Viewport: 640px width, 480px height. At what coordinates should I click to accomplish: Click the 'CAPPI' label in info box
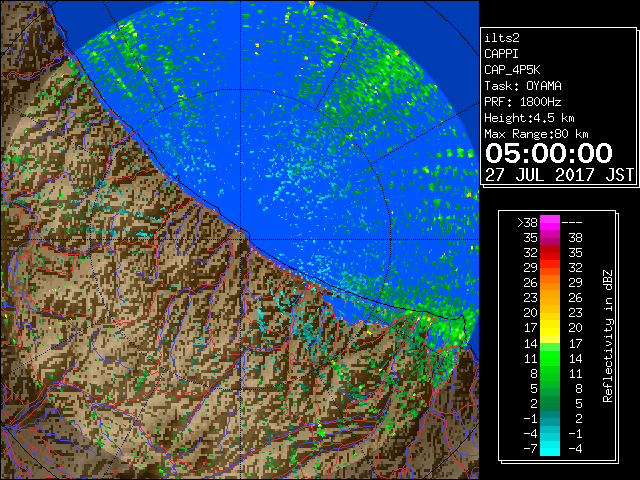pos(501,54)
